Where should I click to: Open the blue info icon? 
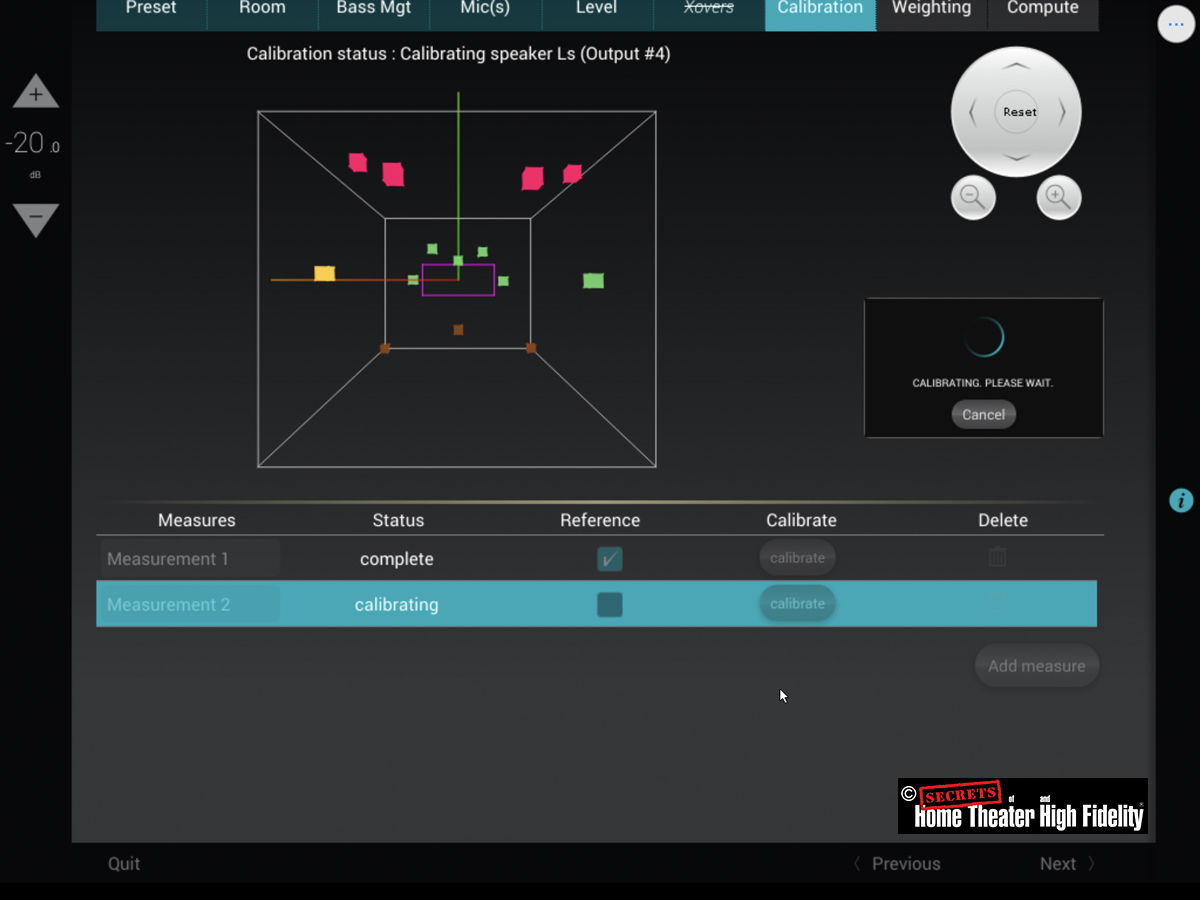point(1181,500)
